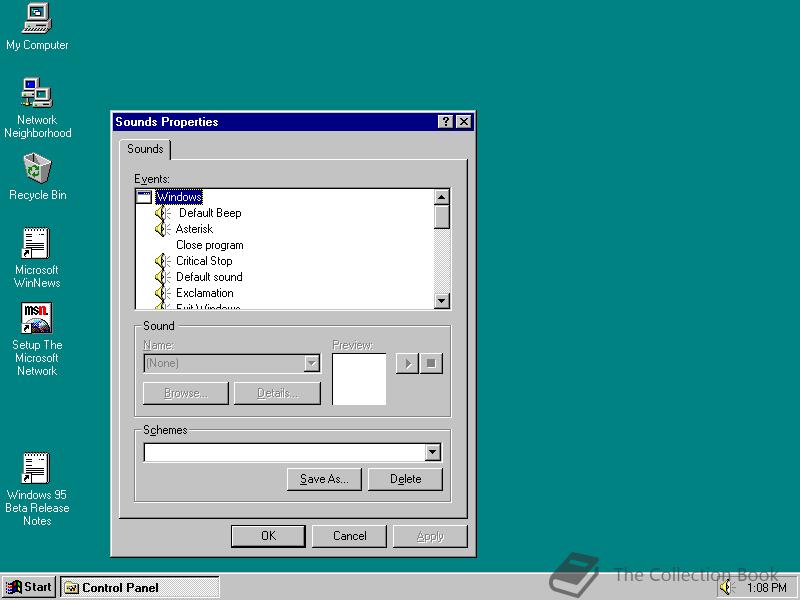800x600 pixels.
Task: Select the Close program event
Action: [209, 245]
